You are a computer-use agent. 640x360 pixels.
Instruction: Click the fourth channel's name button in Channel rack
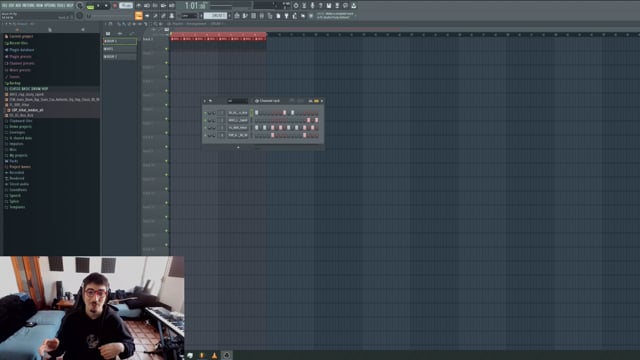(238, 135)
